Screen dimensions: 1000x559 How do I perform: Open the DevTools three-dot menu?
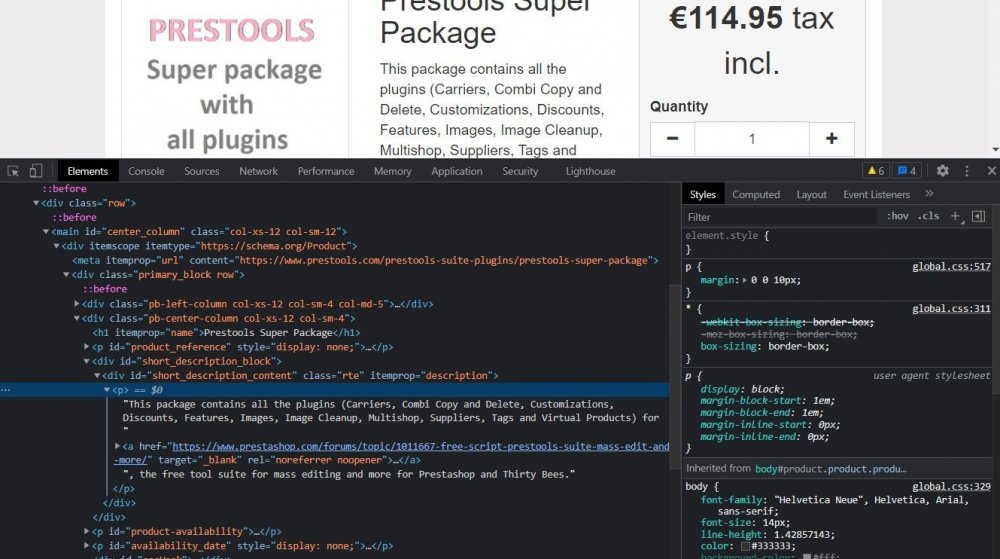(x=967, y=171)
